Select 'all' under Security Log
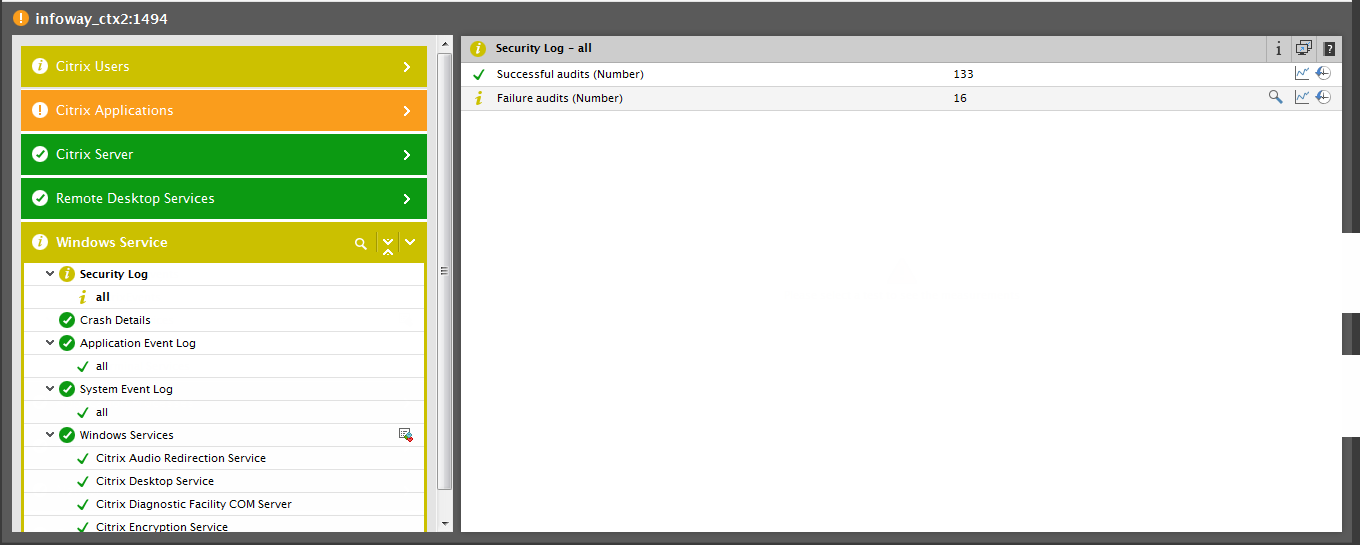This screenshot has height=545, width=1360. tap(103, 297)
